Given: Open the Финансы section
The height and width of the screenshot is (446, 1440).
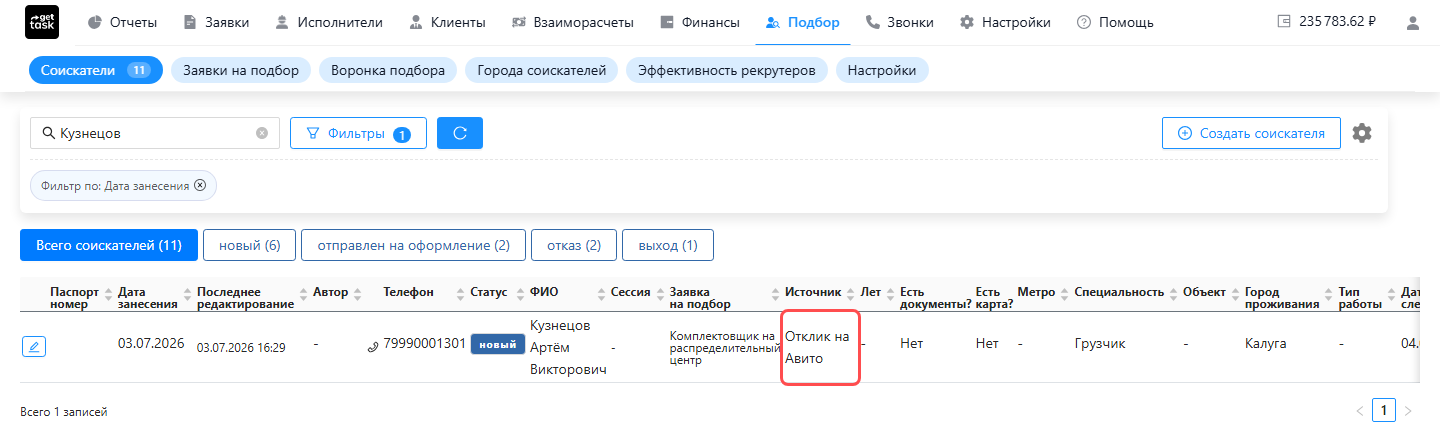Looking at the screenshot, I should [699, 22].
